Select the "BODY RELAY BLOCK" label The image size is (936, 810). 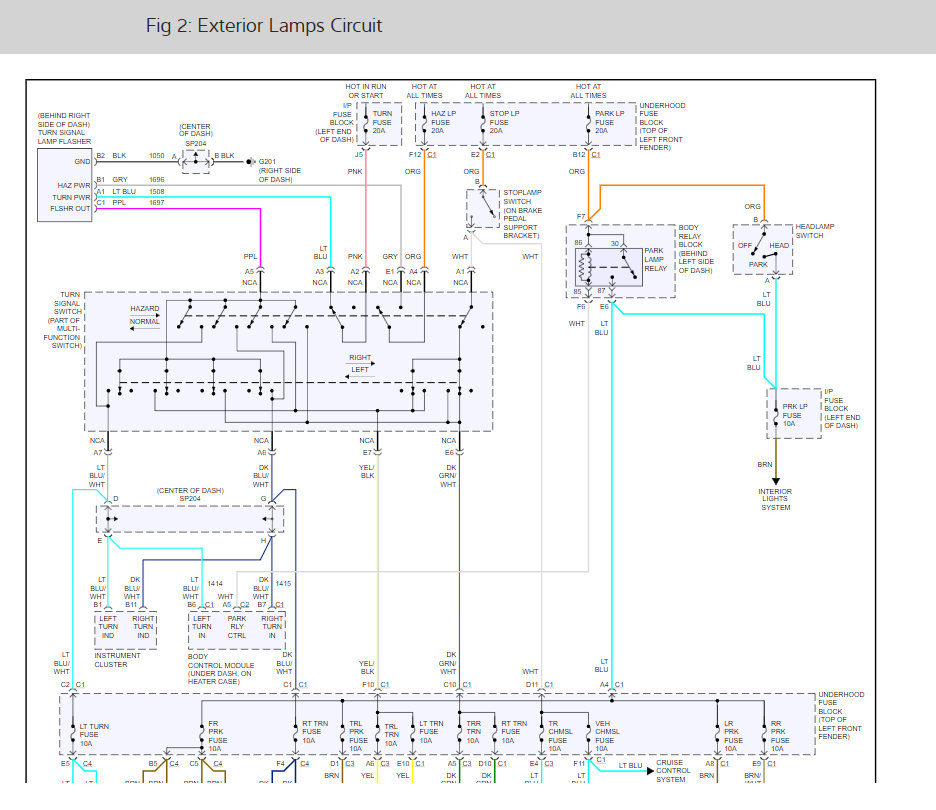[x=691, y=236]
